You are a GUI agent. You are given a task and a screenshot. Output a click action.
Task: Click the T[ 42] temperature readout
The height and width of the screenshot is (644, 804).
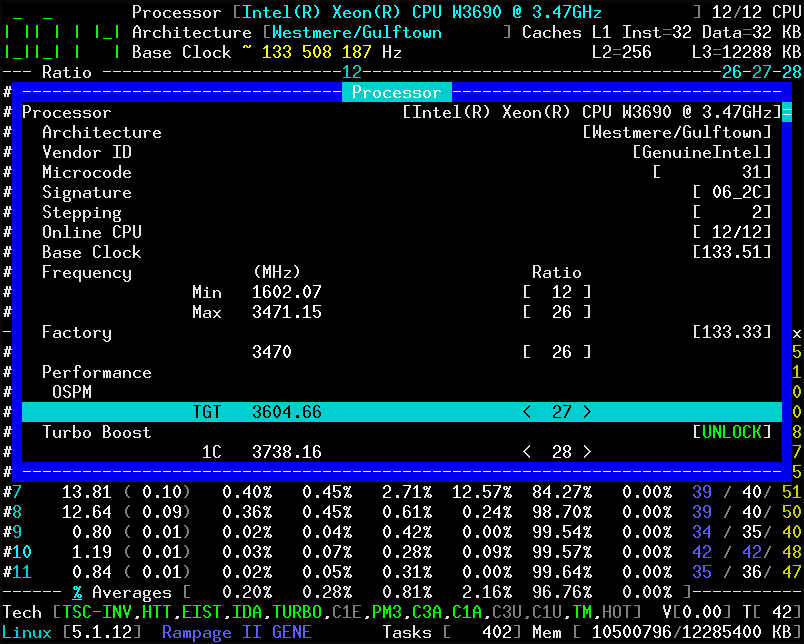(x=771, y=612)
